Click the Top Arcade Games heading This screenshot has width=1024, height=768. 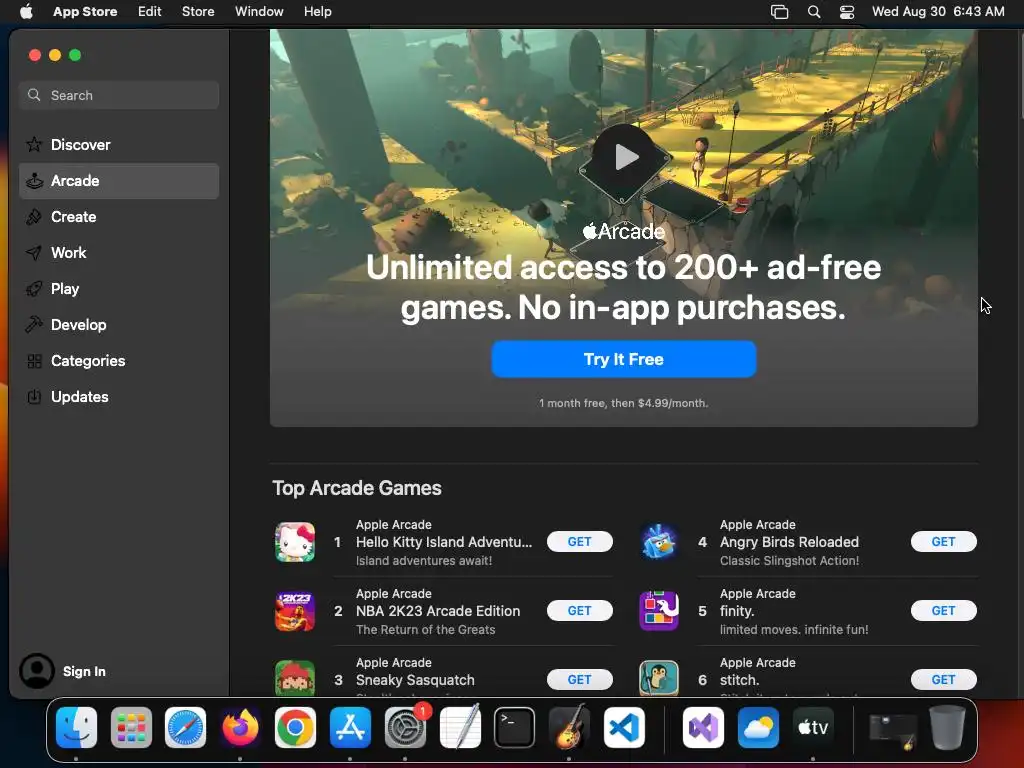point(357,488)
